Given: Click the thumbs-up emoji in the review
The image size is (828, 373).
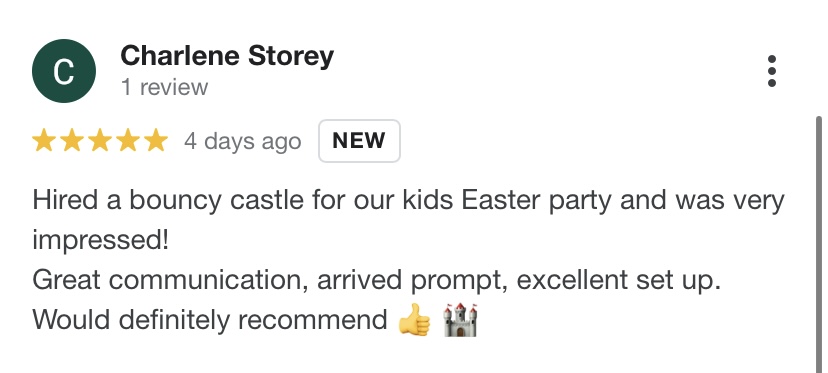Looking at the screenshot, I should point(415,320).
